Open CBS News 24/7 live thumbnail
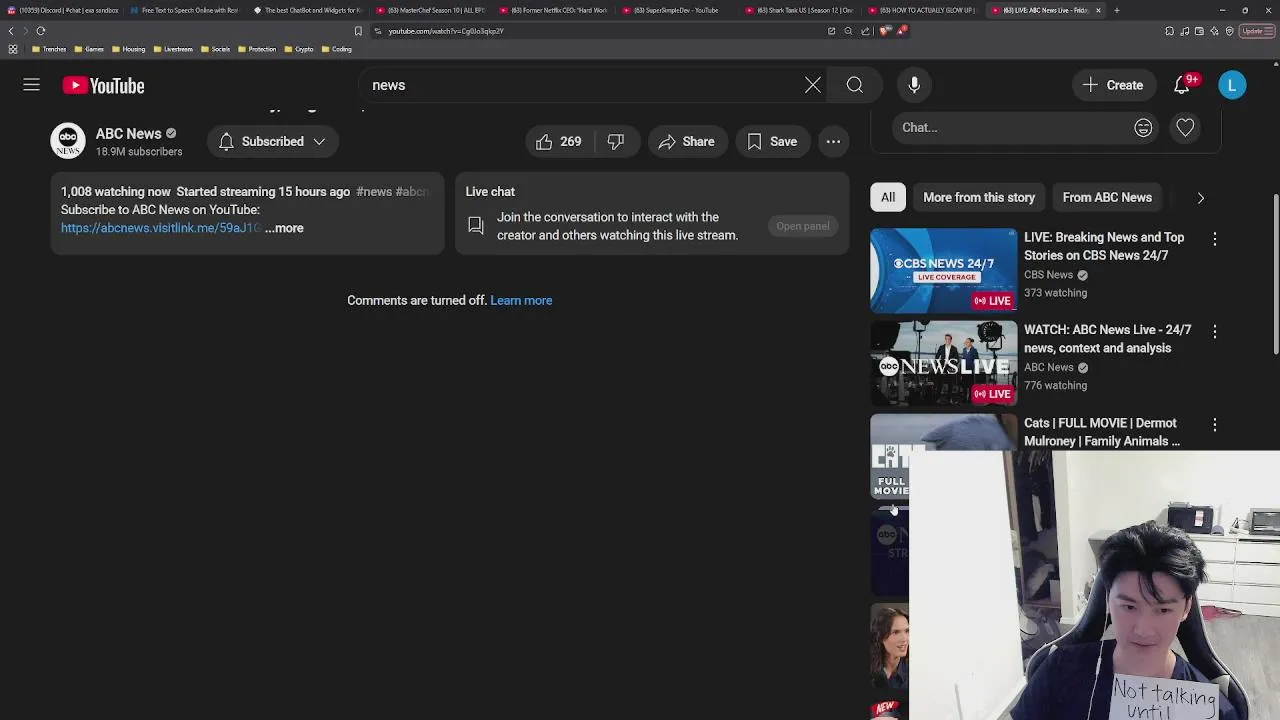Viewport: 1280px width, 720px height. (943, 270)
